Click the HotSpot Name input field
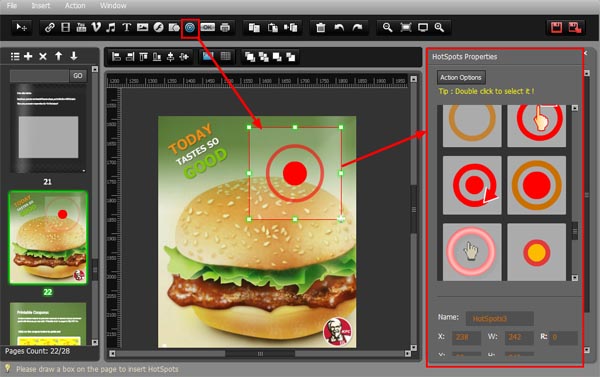This screenshot has width=600, height=377. [x=499, y=318]
